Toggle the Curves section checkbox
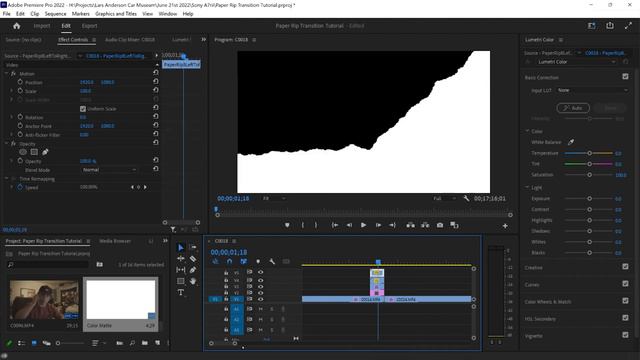This screenshot has height=360, width=640. [x=625, y=284]
